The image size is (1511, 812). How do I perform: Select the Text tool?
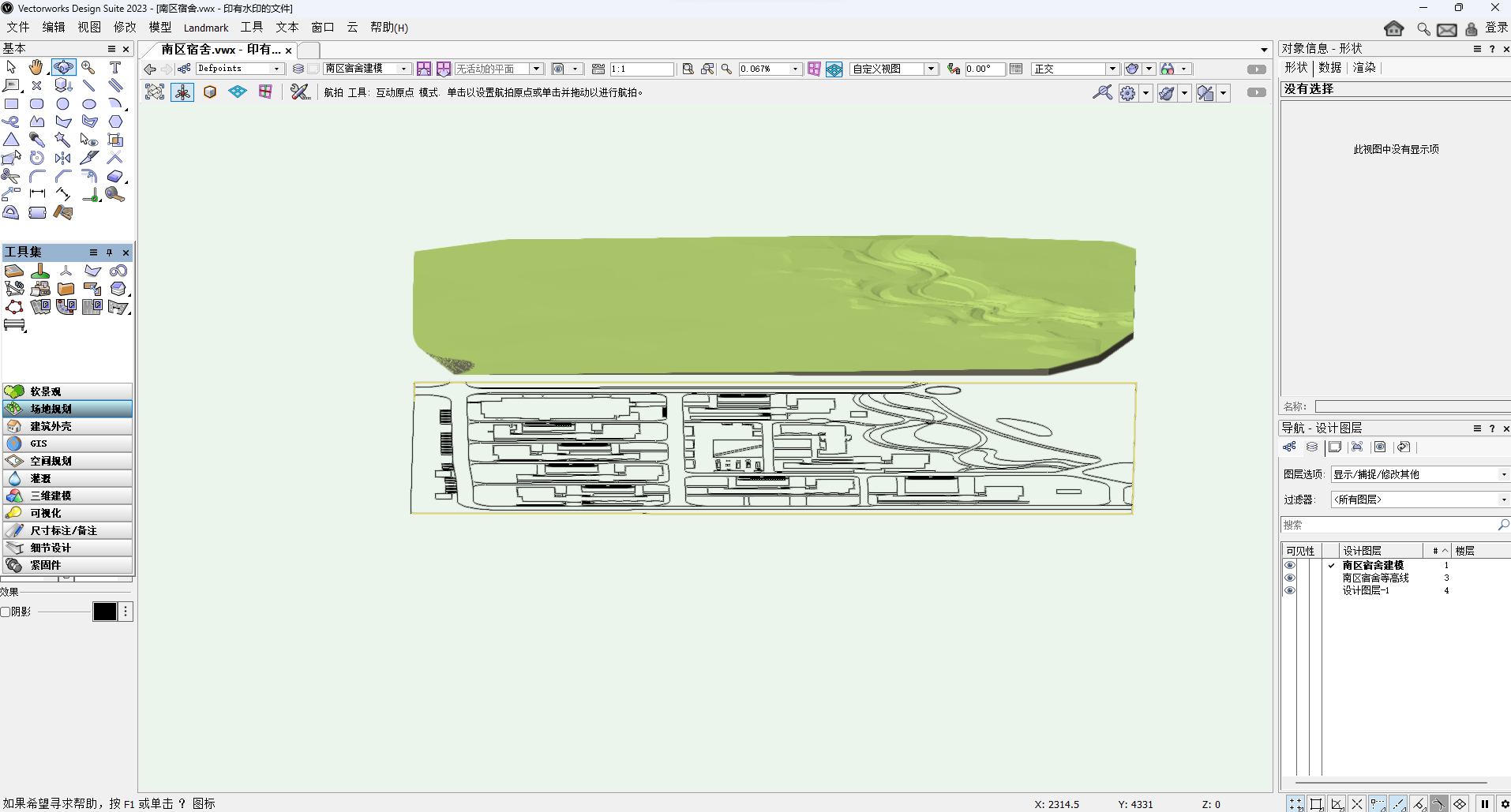pyautogui.click(x=115, y=67)
